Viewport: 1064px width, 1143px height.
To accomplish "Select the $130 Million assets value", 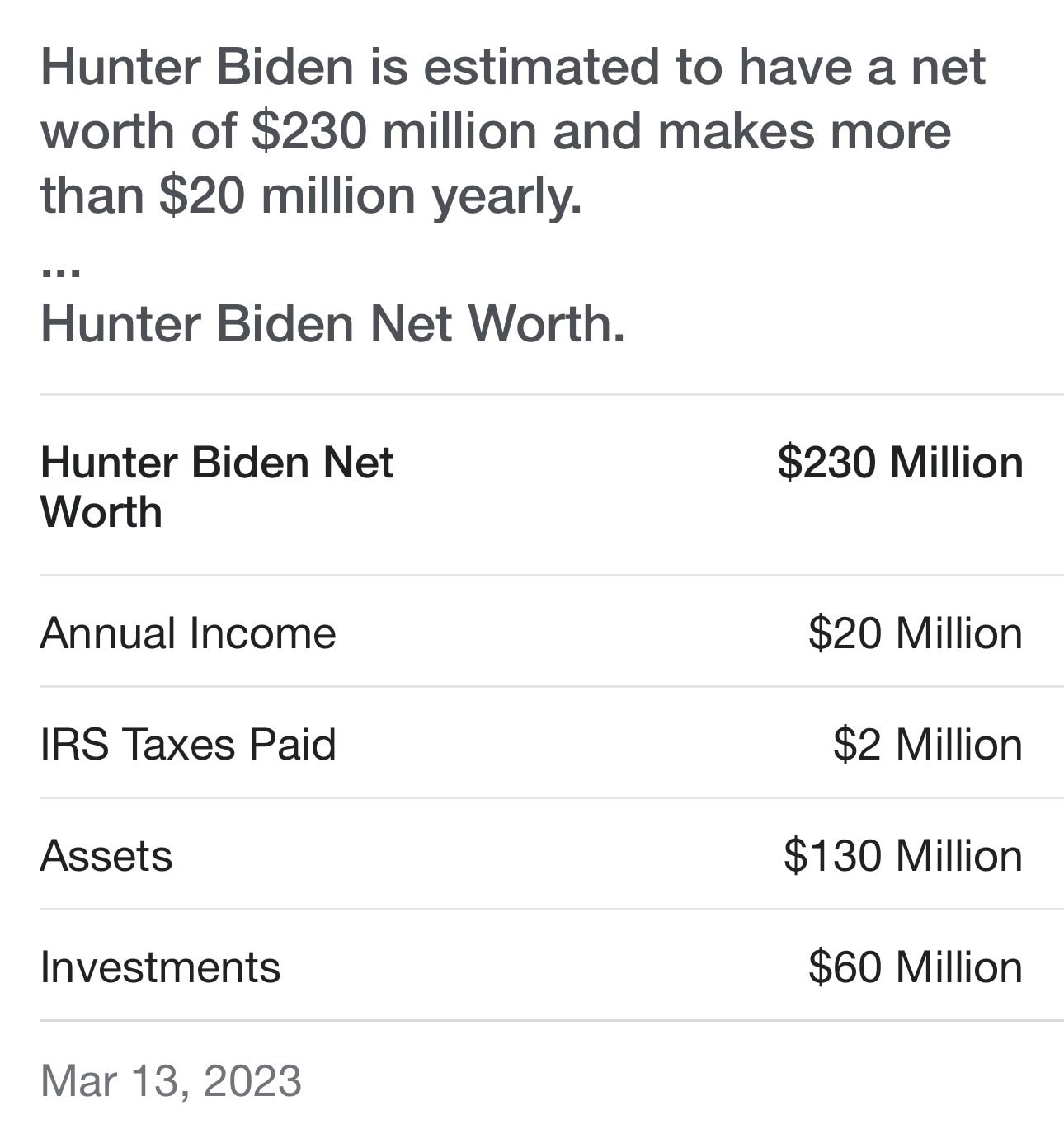I will pos(902,855).
